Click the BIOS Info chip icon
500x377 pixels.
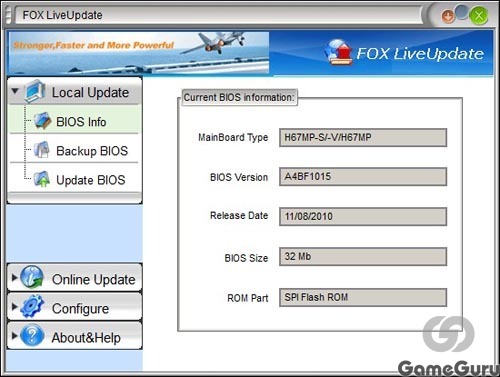(42, 121)
